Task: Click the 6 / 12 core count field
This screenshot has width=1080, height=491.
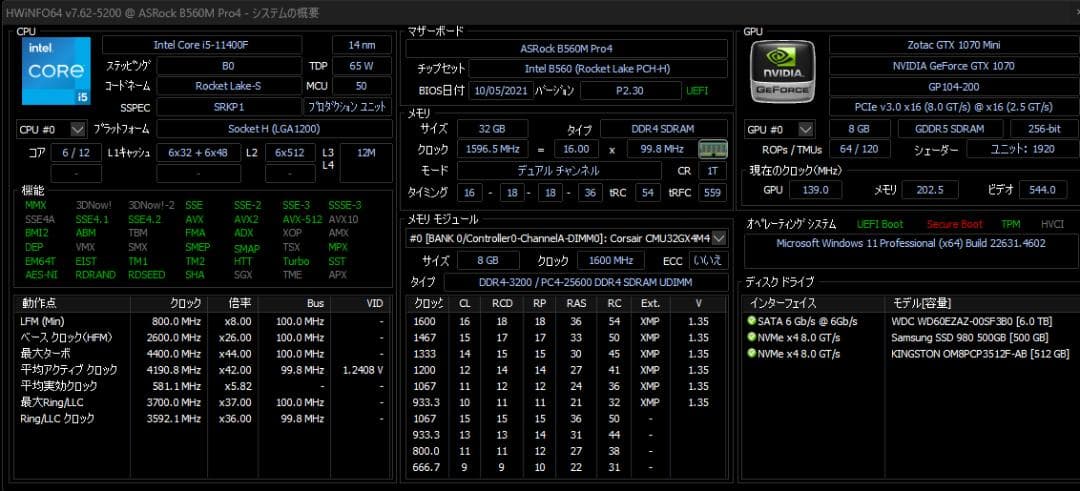Action: pyautogui.click(x=76, y=153)
